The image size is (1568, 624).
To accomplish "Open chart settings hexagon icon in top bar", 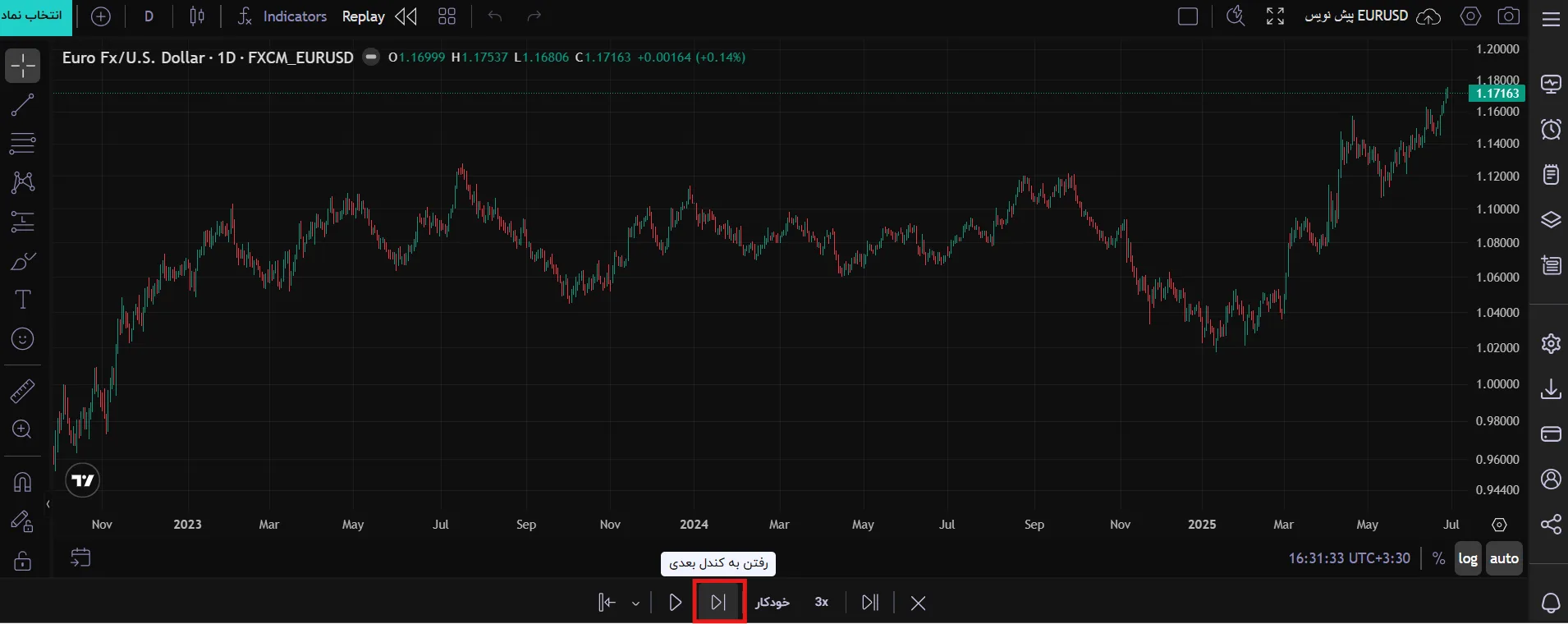I will pos(1470,16).
